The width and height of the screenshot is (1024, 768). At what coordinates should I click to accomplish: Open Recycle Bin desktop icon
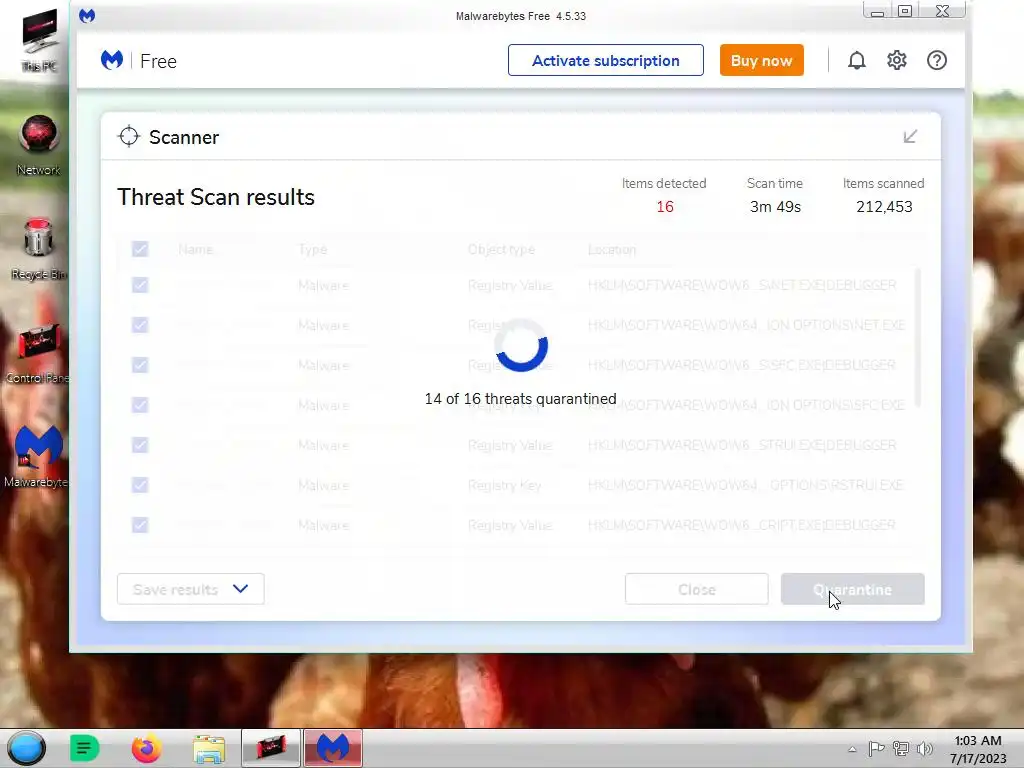click(x=39, y=249)
